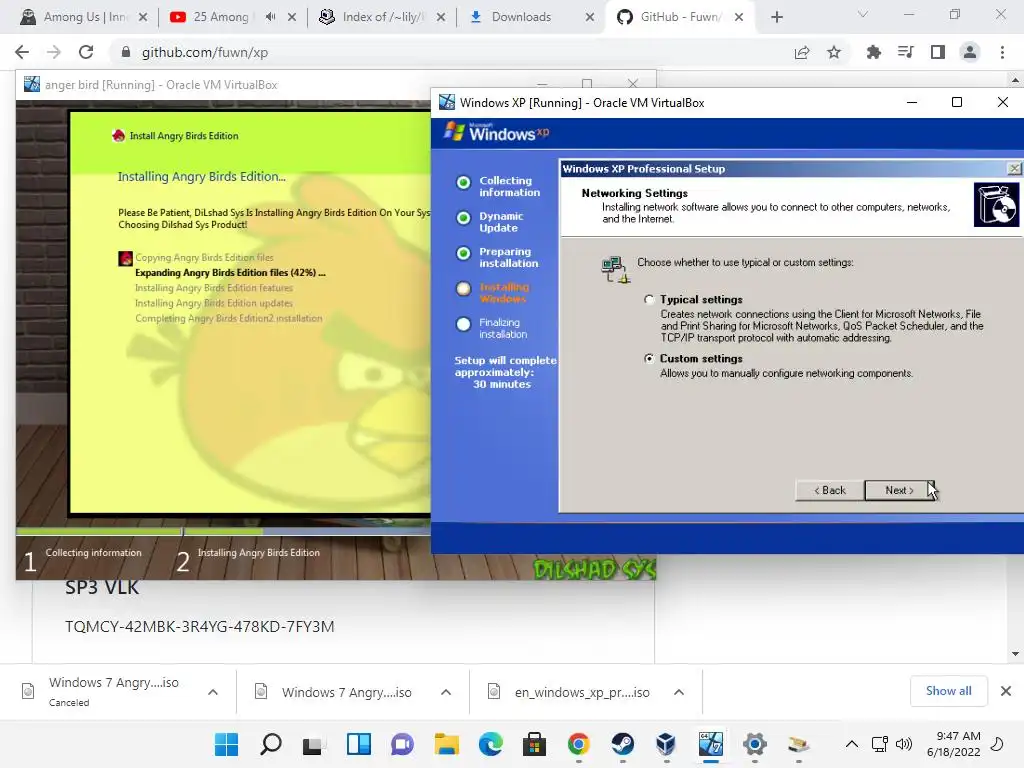1024x768 pixels.
Task: Open Settings gear on the taskbar
Action: point(754,744)
